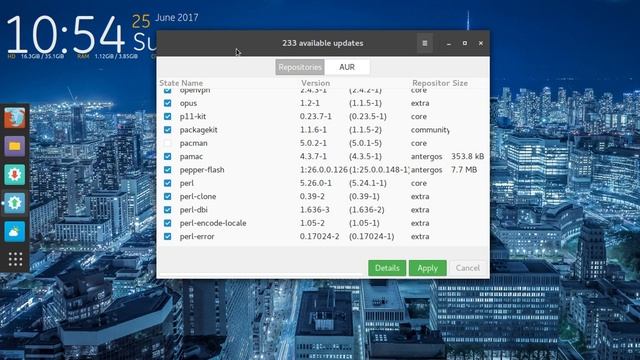
Task: Select the package name packagekit
Action: click(198, 130)
